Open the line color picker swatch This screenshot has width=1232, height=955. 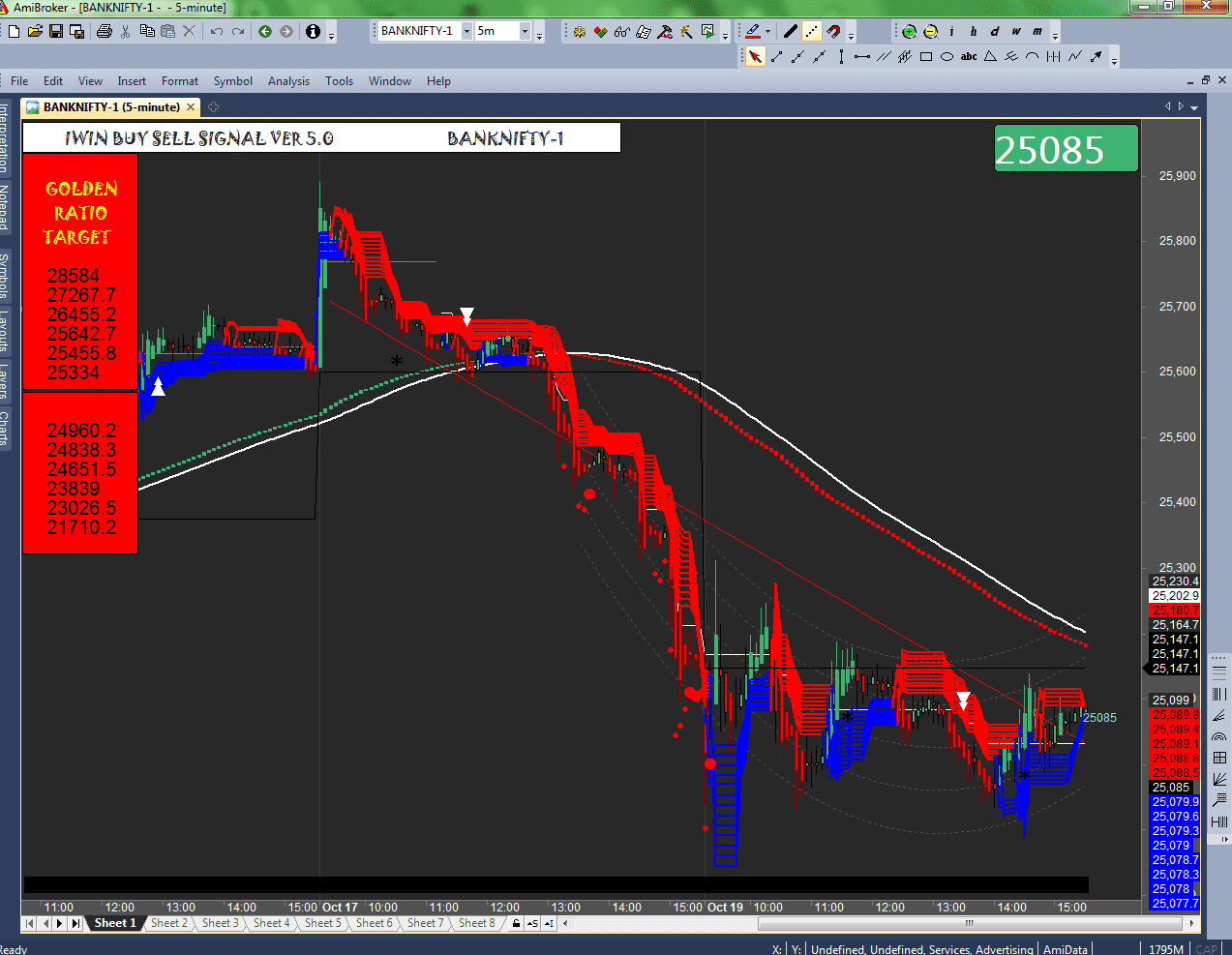point(753,31)
